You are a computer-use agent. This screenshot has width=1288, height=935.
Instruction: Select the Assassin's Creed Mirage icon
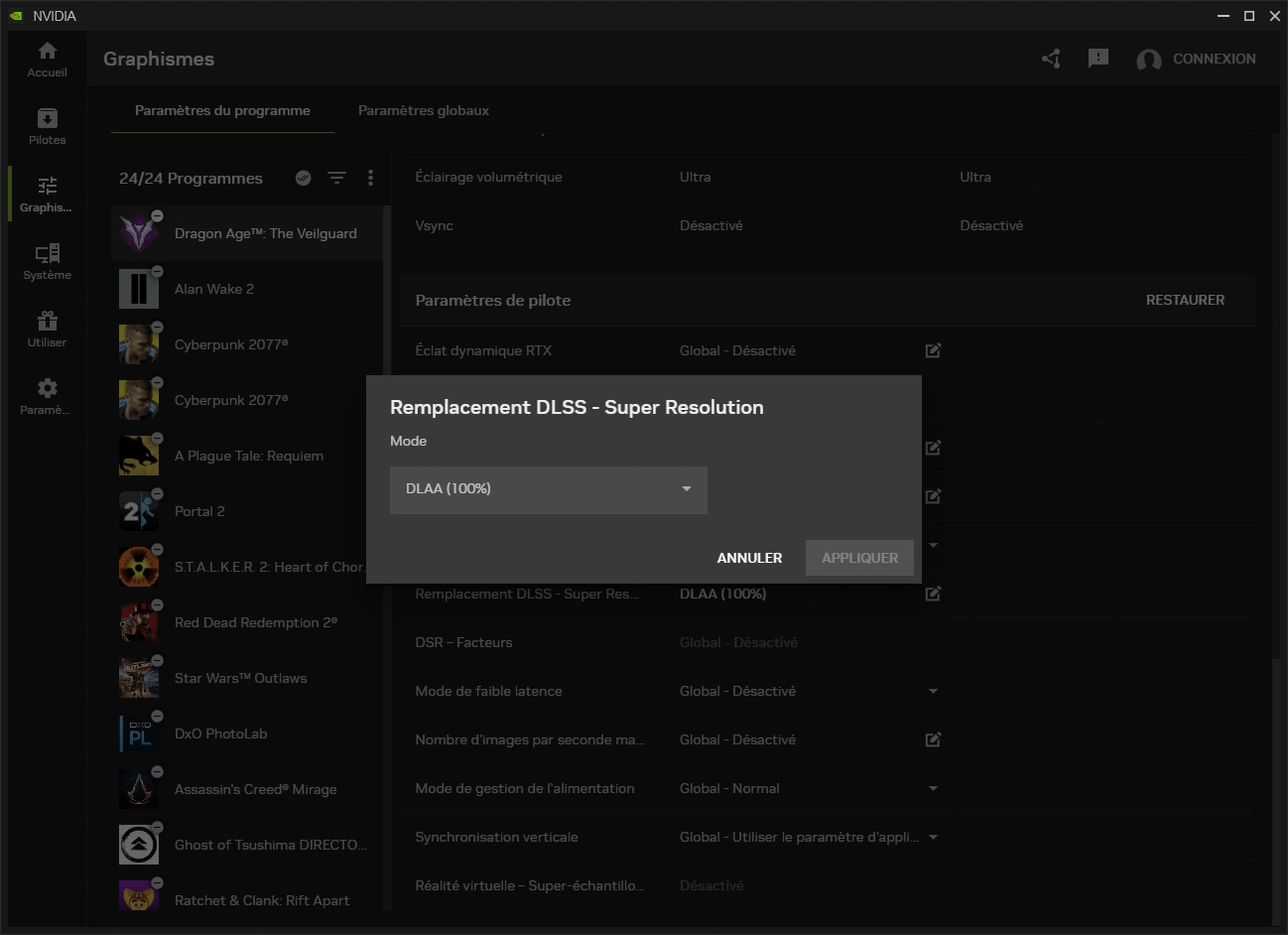pyautogui.click(x=139, y=789)
